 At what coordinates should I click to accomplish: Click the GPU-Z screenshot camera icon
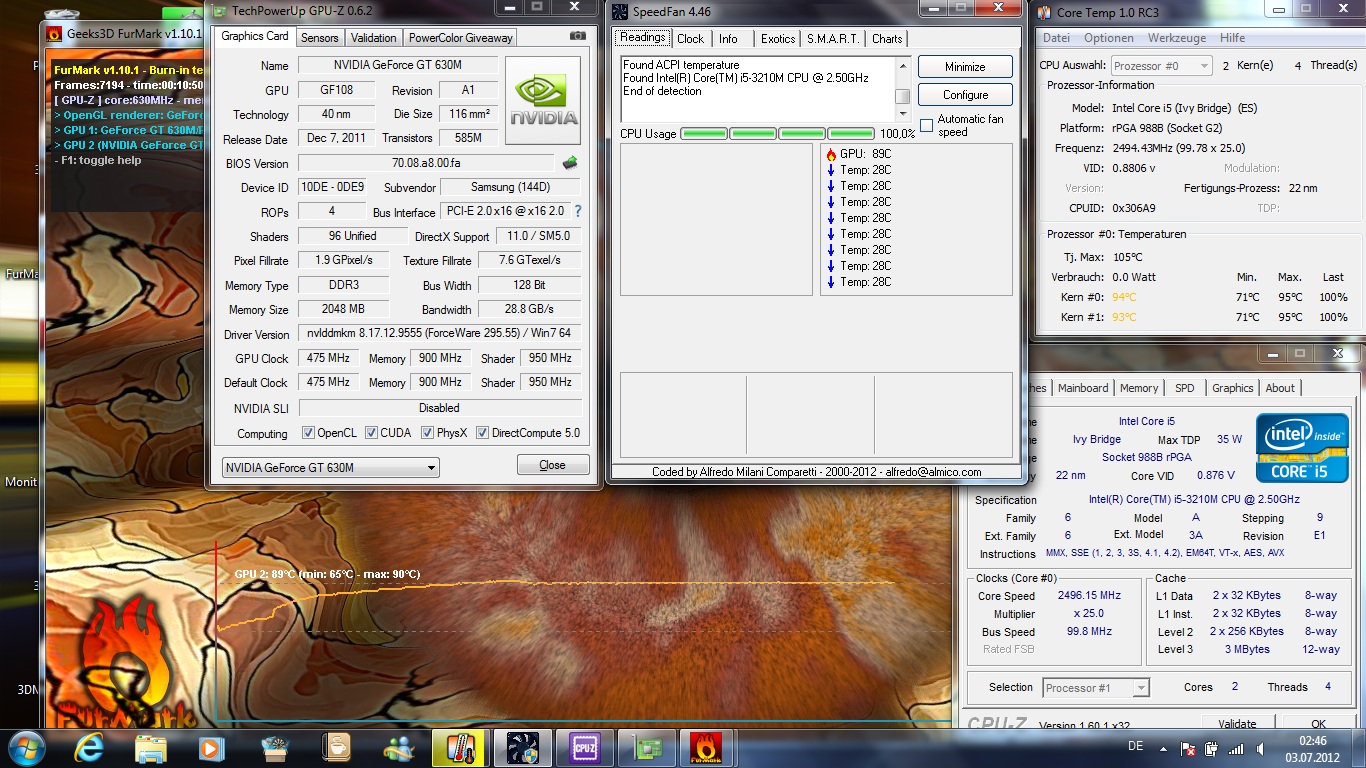click(578, 36)
